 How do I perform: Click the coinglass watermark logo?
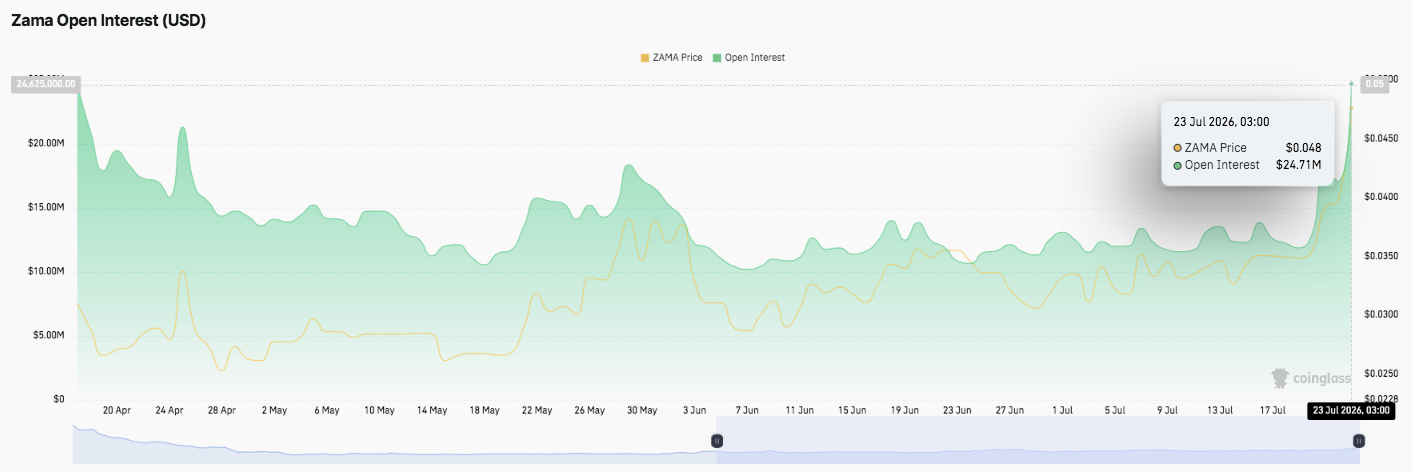1310,378
